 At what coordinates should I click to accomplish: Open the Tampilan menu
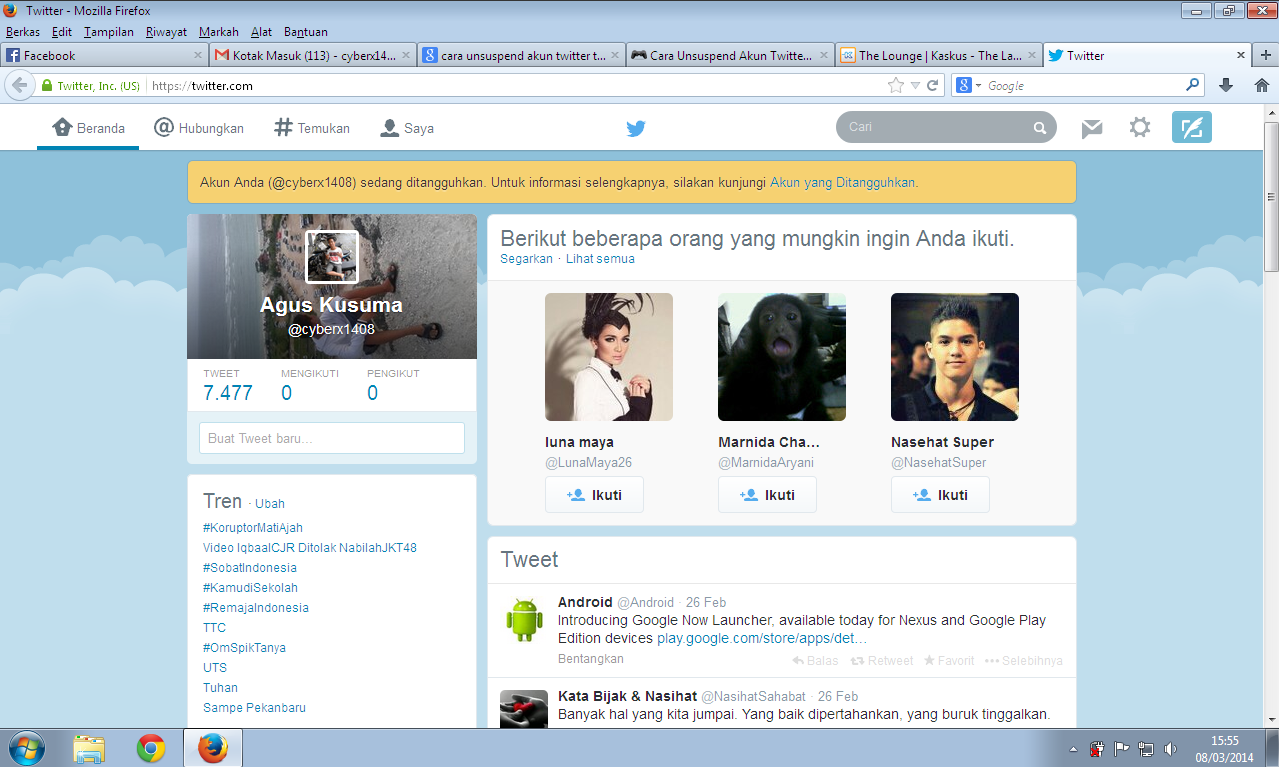point(109,32)
